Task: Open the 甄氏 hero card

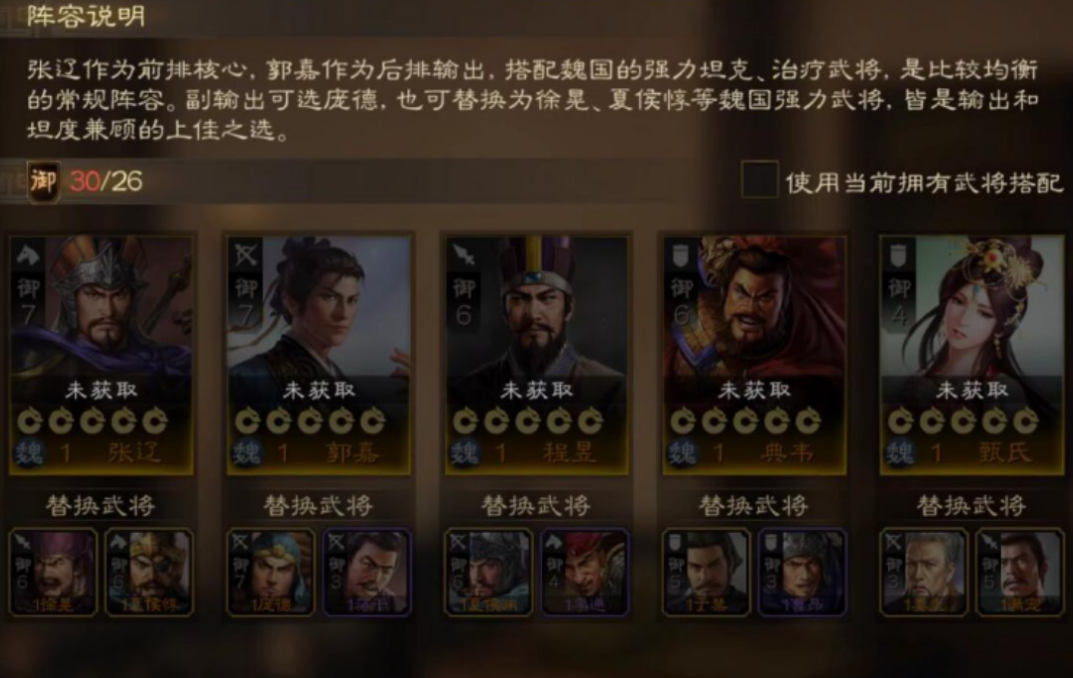Action: click(972, 355)
